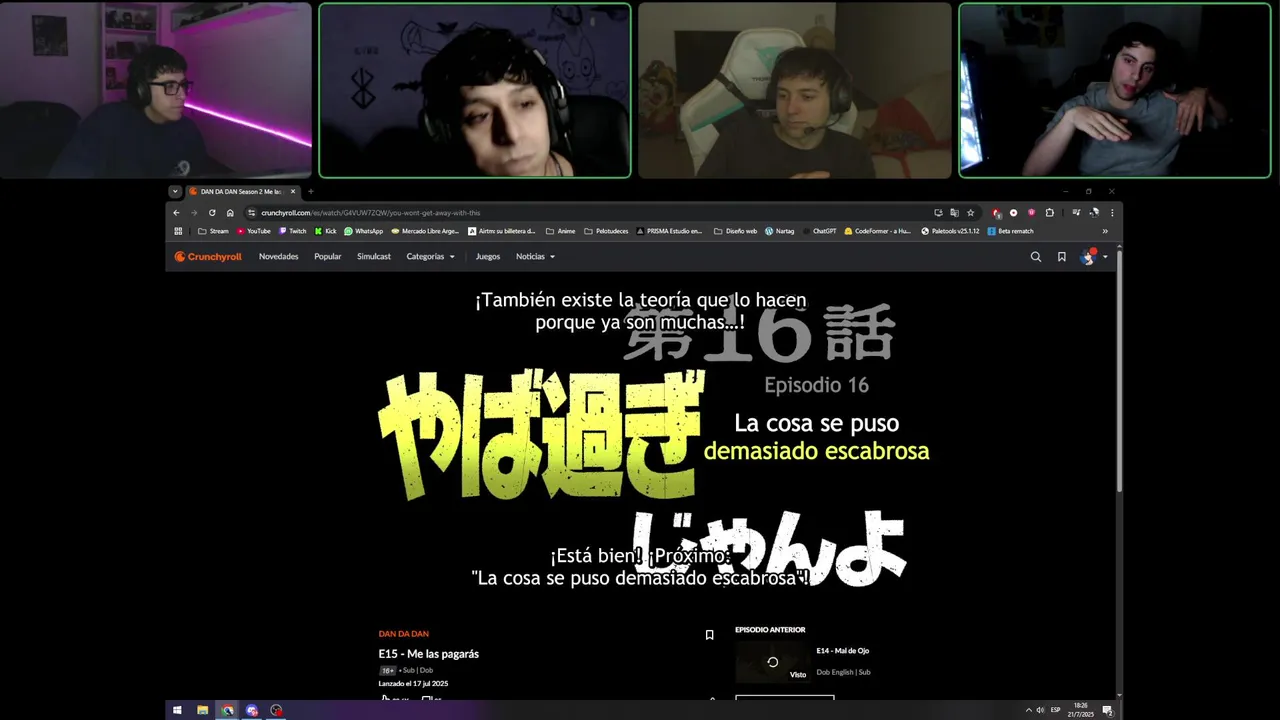Open the Windows notification center icon
The width and height of the screenshot is (1280, 720).
point(1107,710)
